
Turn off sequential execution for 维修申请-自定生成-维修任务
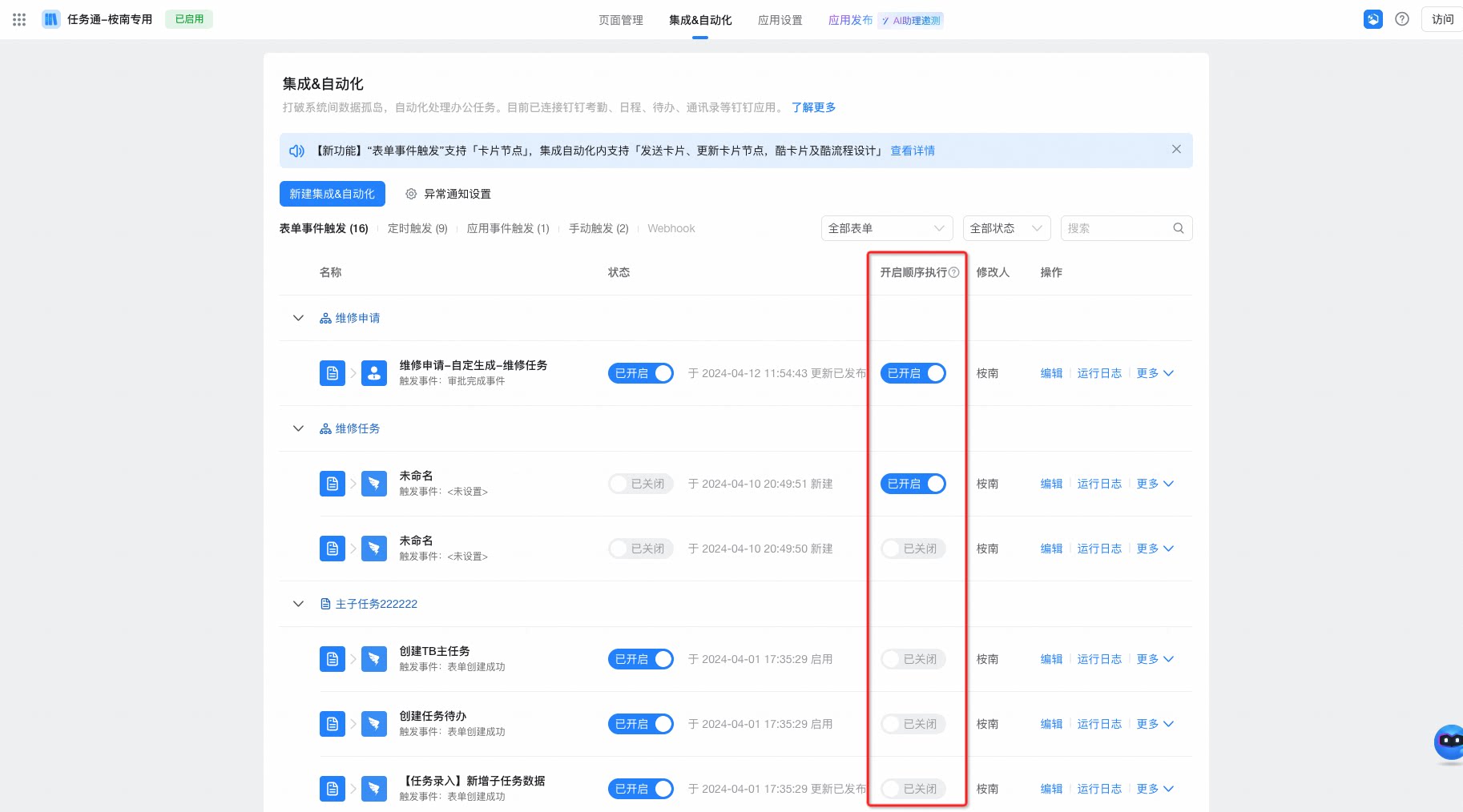point(913,373)
